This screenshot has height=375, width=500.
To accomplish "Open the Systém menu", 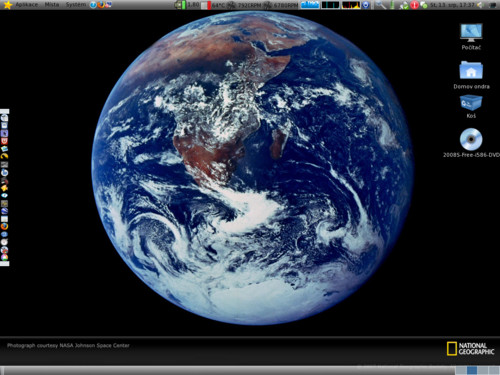I will [x=75, y=5].
